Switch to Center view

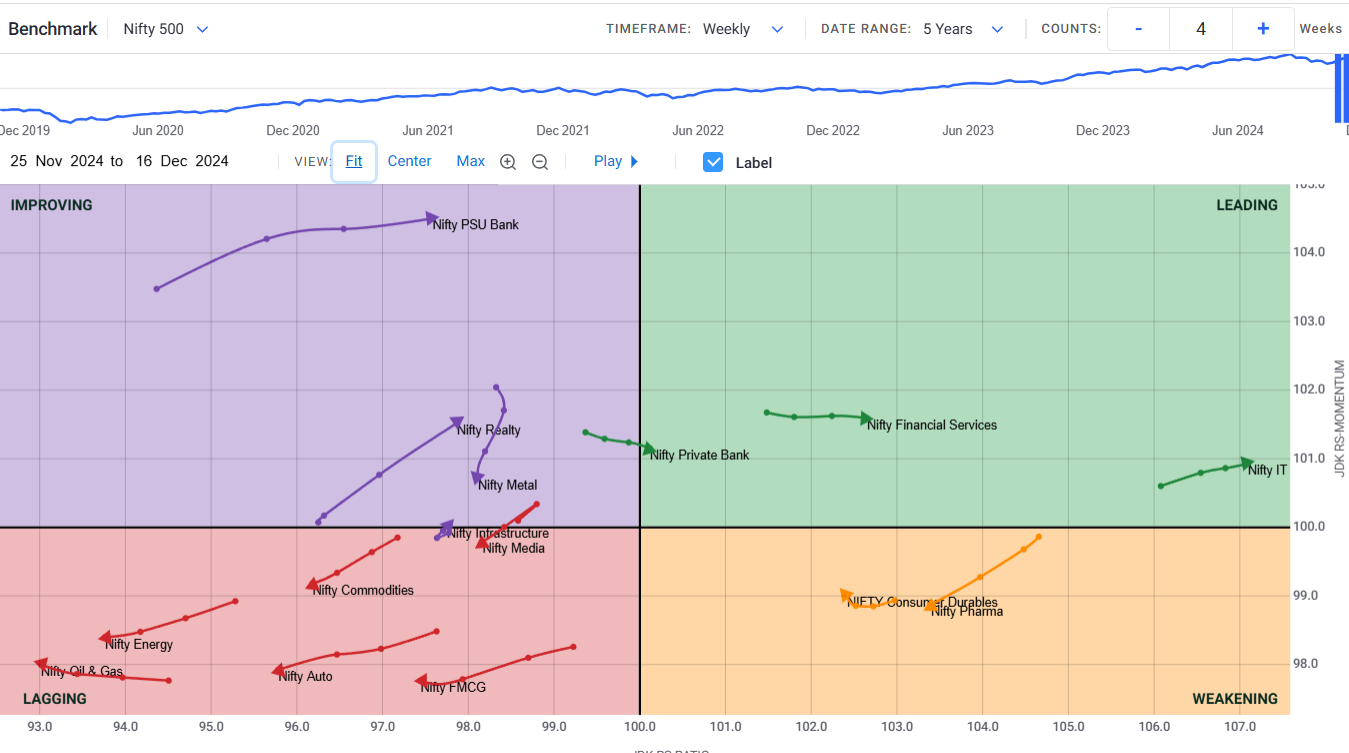pos(410,161)
